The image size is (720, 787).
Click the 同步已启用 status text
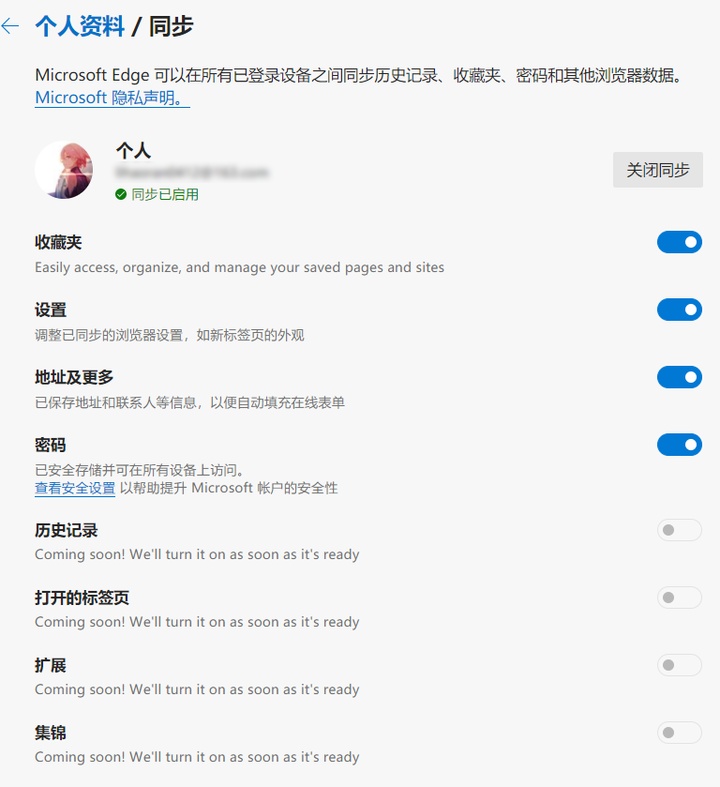coord(165,194)
